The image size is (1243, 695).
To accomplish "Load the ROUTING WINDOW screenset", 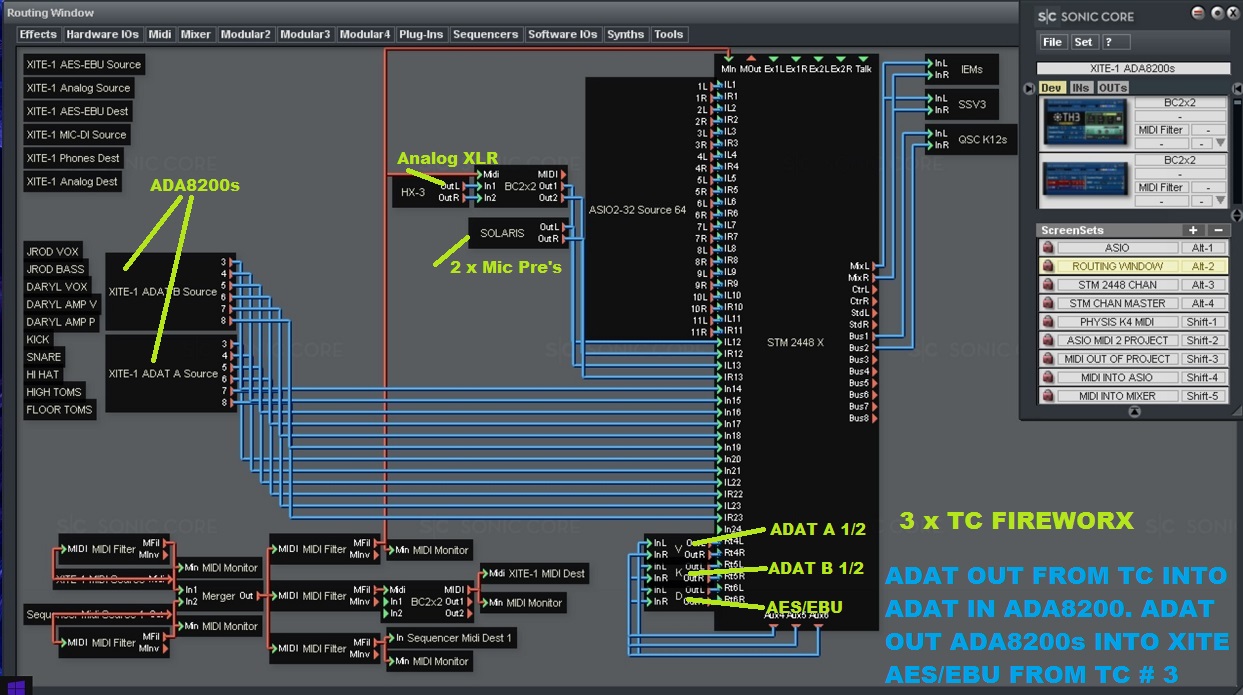I will pyautogui.click(x=1117, y=267).
